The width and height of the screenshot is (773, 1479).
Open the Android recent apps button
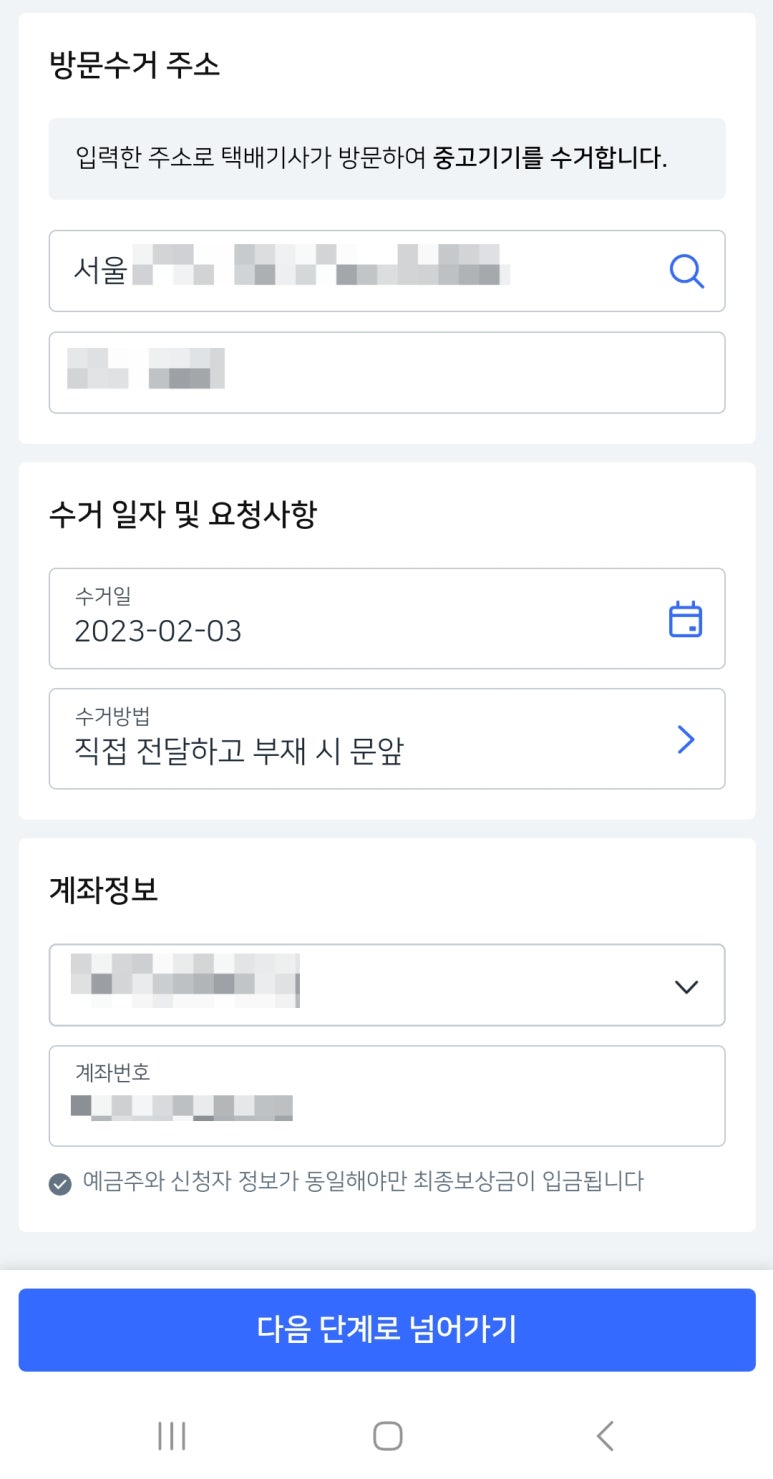click(172, 1436)
